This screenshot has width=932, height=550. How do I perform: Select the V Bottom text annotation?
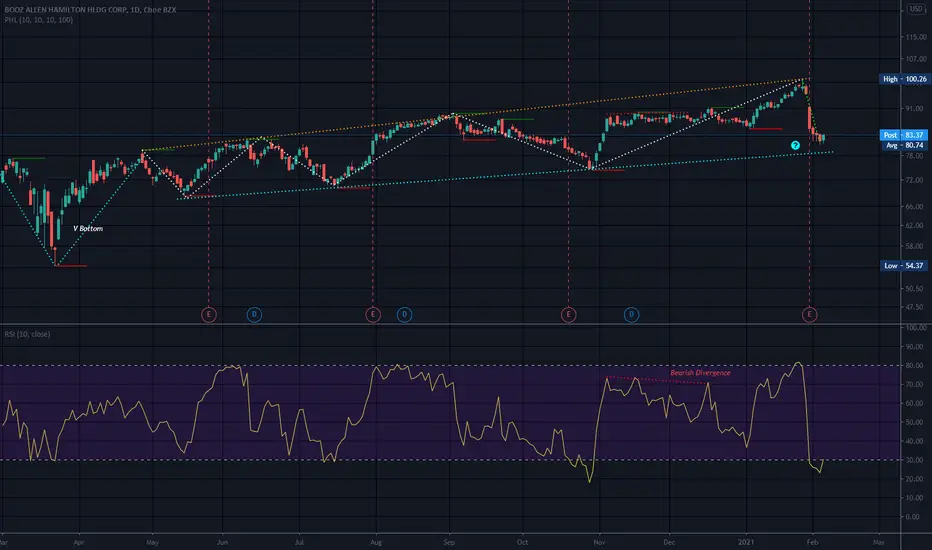(x=88, y=228)
